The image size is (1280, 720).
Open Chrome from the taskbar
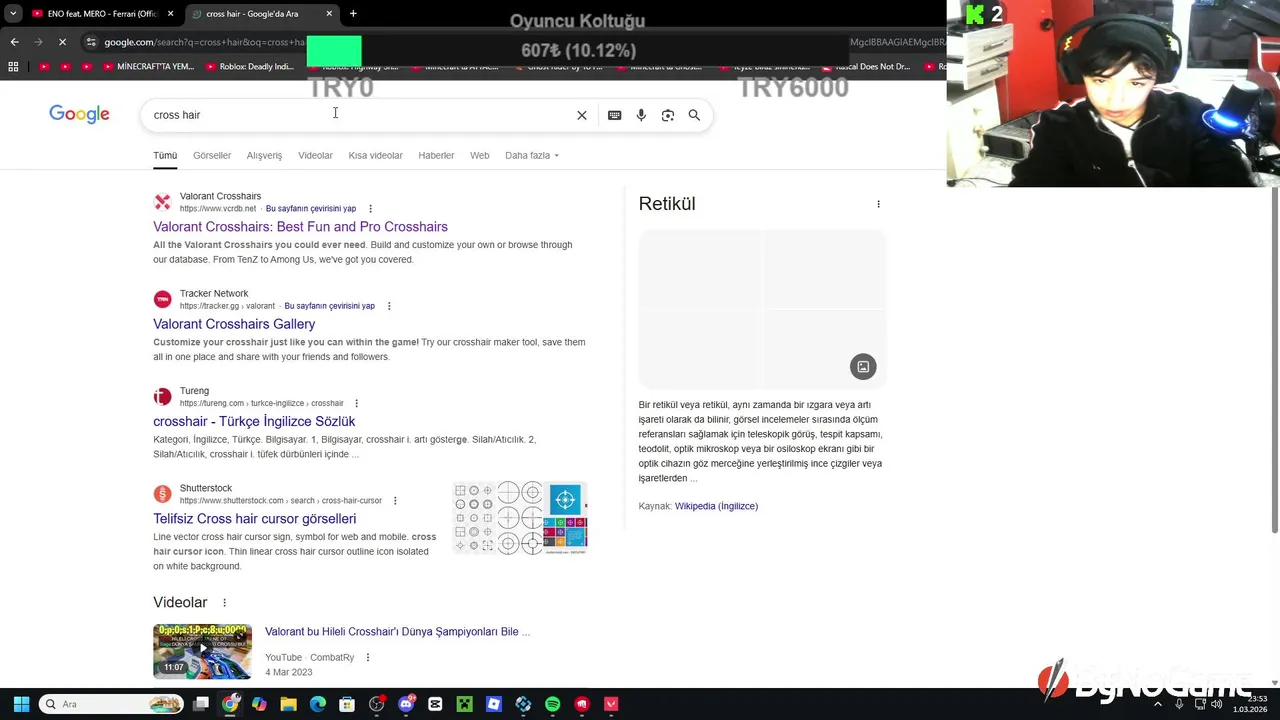(x=231, y=704)
